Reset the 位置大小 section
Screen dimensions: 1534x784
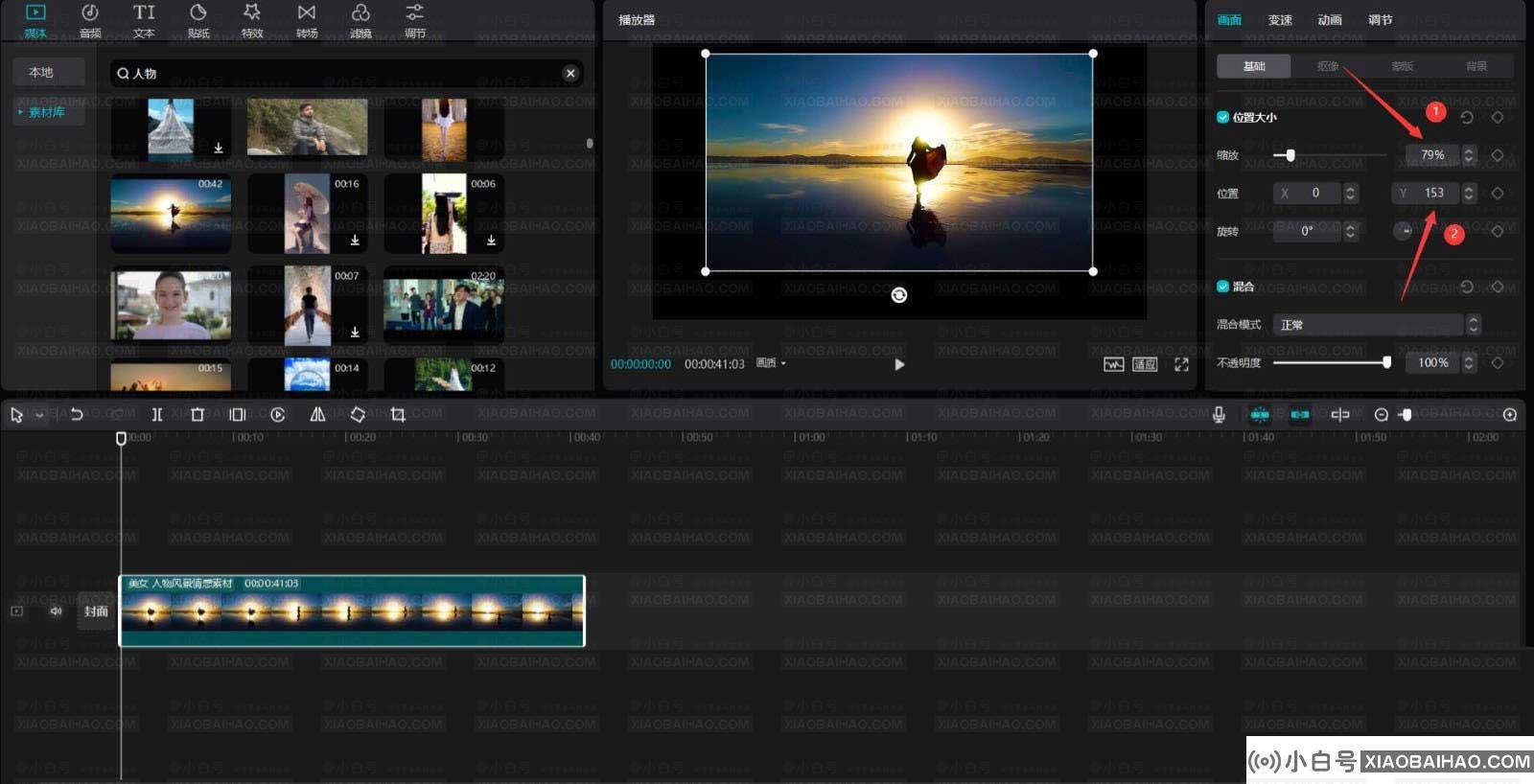[1467, 117]
